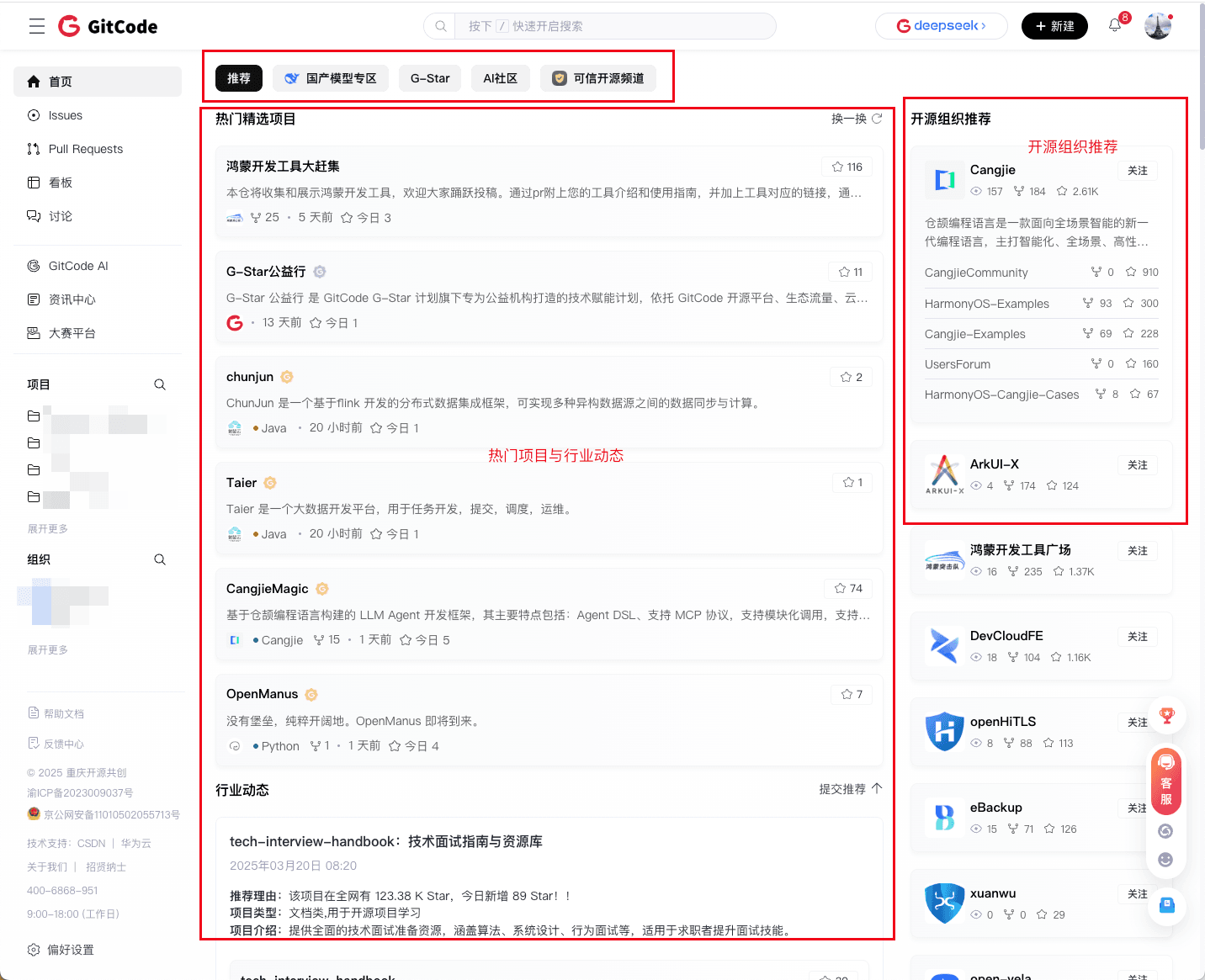Follow the Cangjie organization
This screenshot has width=1205, height=980.
tap(1138, 171)
